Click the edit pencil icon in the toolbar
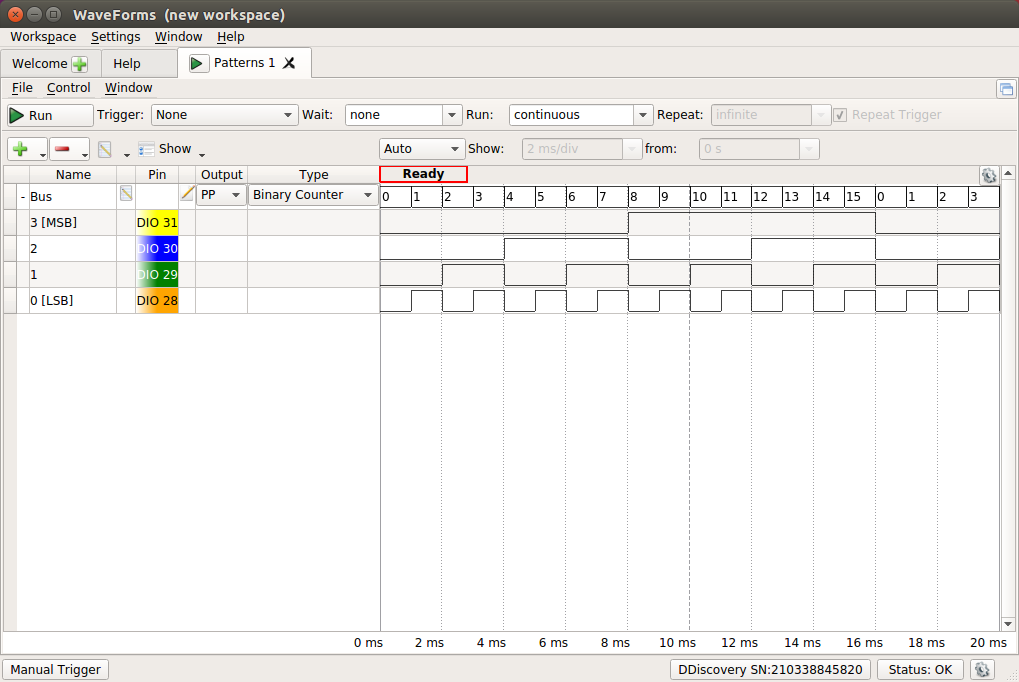 coord(105,150)
